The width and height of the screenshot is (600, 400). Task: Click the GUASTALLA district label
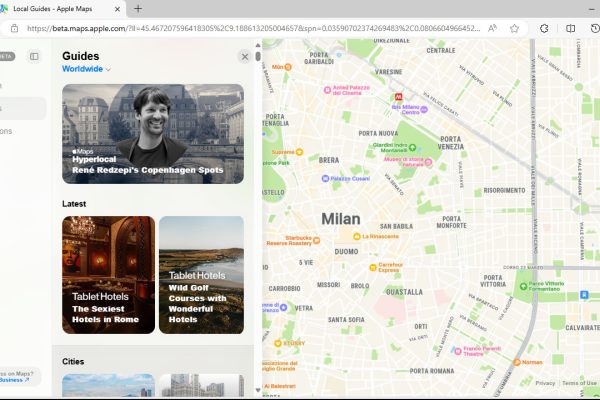coord(404,292)
